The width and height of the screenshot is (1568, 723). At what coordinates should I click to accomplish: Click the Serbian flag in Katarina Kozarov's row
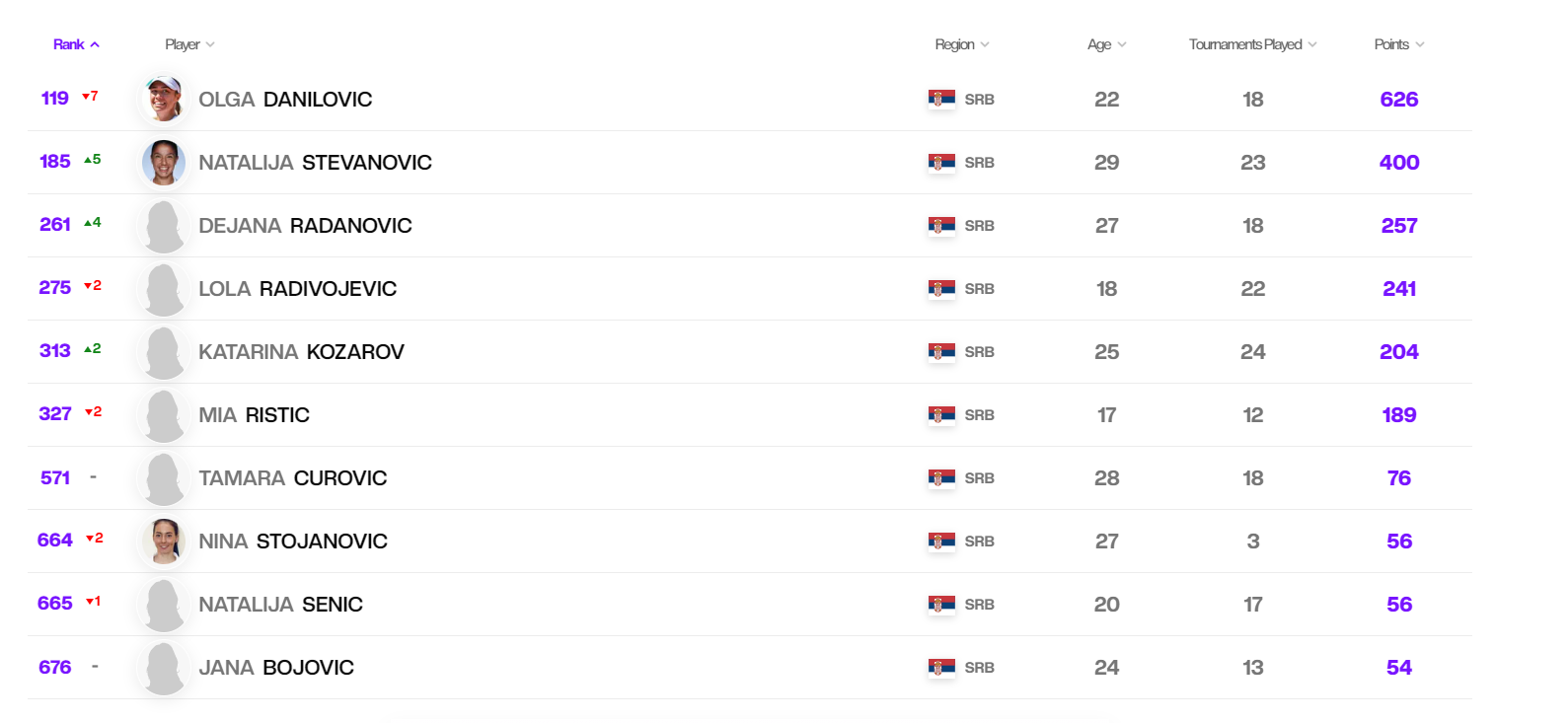click(941, 352)
